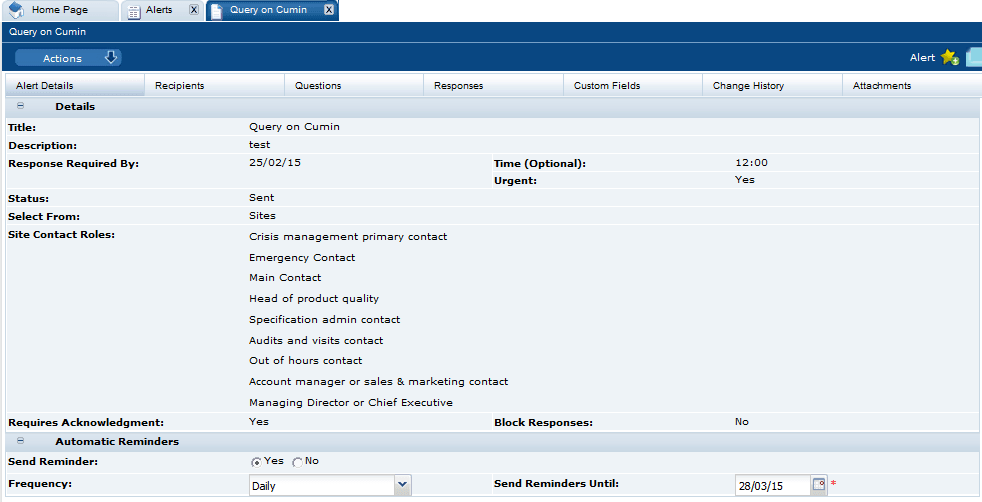Click 'Crisis management primary contact' role
This screenshot has height=502, width=982.
pos(348,237)
